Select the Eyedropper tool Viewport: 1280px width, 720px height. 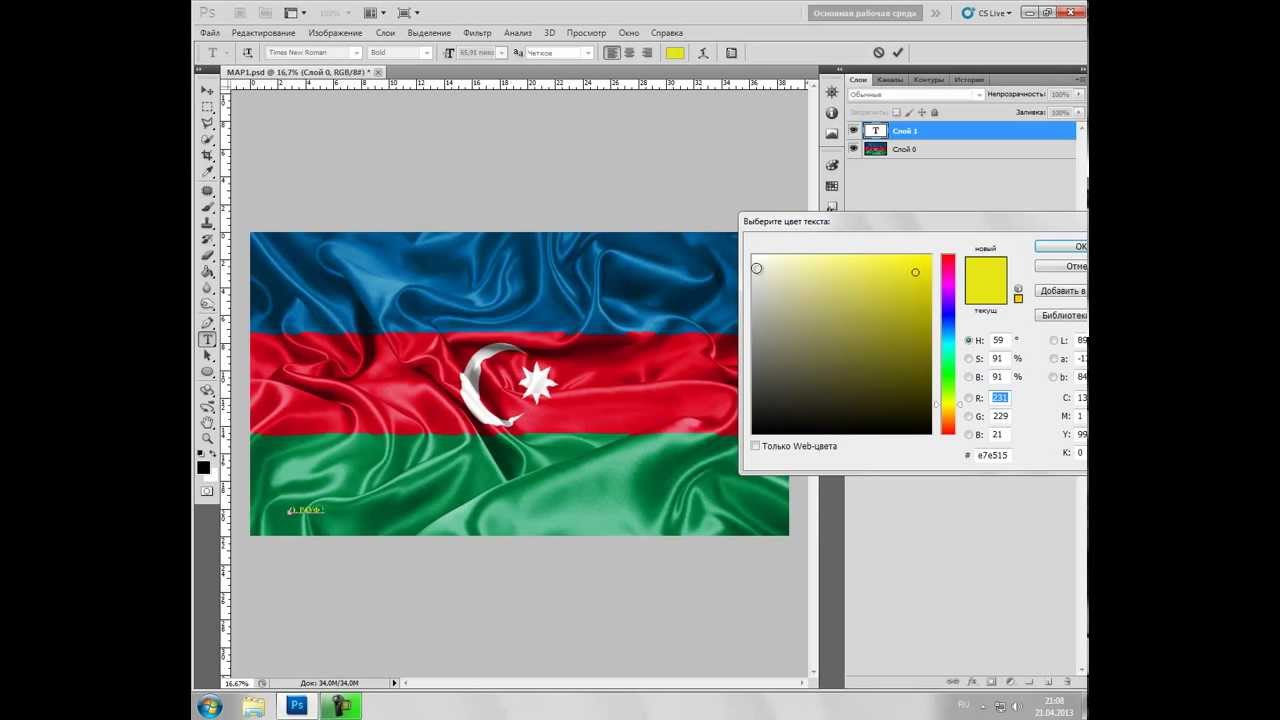tap(207, 173)
